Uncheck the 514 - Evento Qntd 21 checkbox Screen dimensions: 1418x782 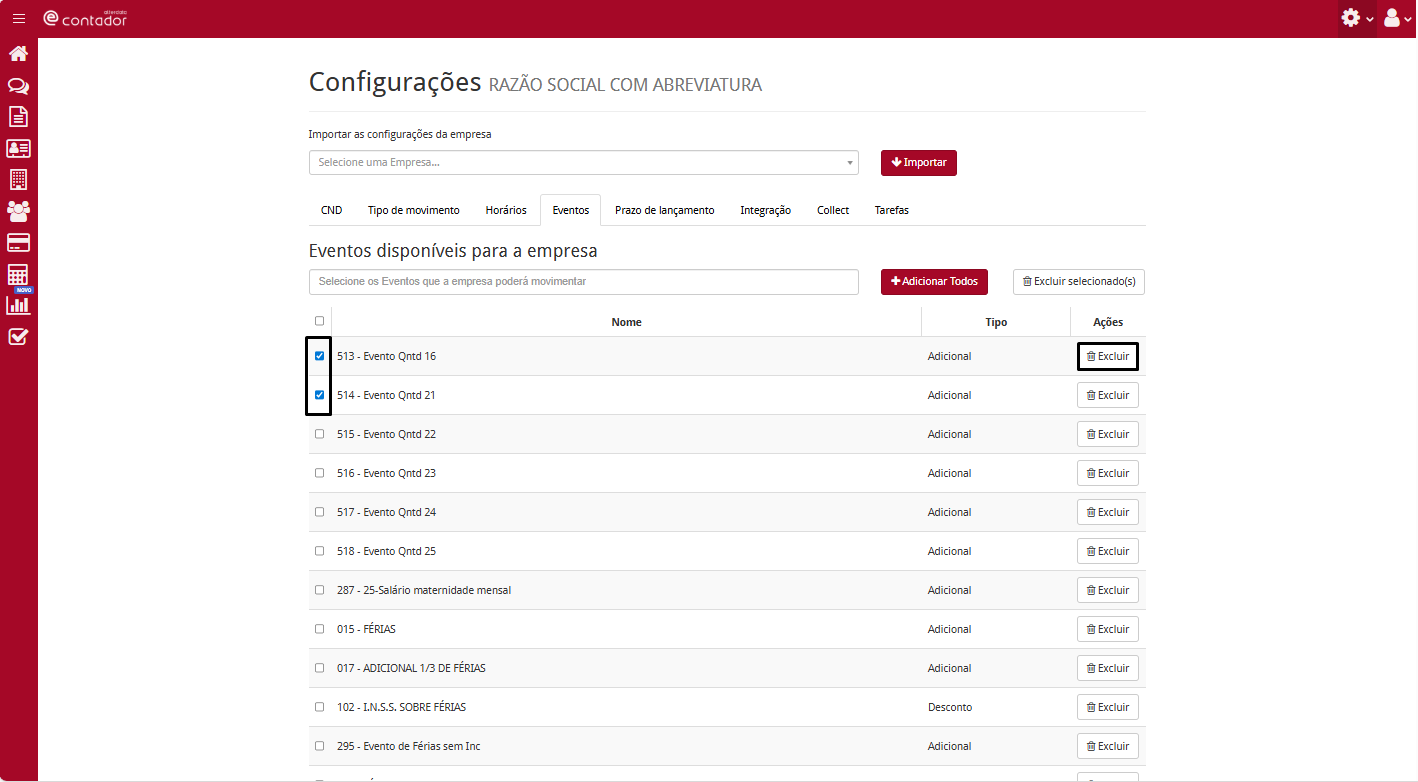(x=320, y=395)
